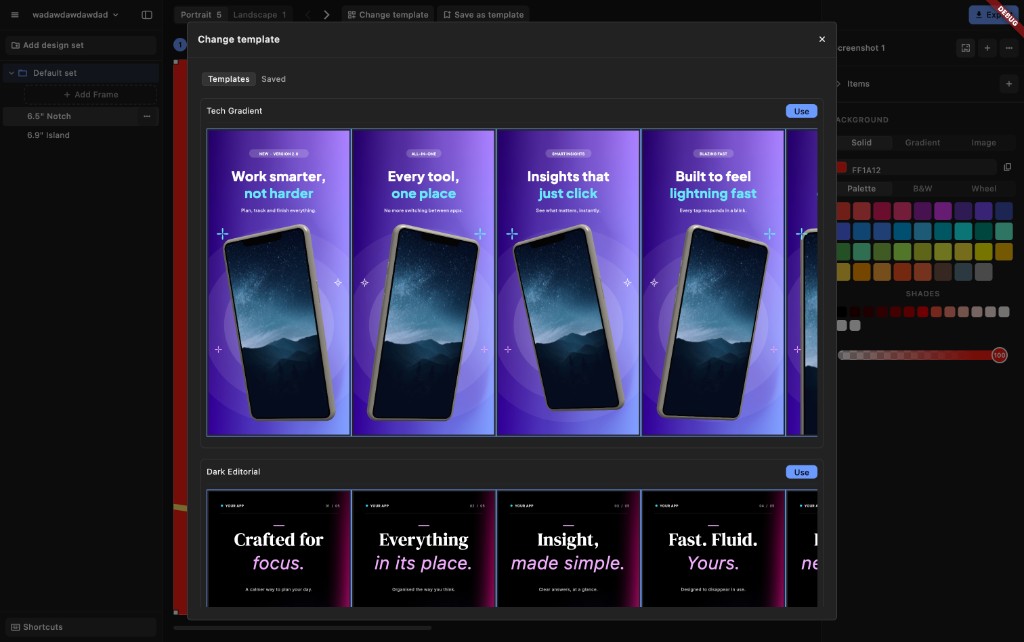Screen dimensions: 1024x642
Task: Open more options for 6.5" Notch
Action: pos(147,116)
